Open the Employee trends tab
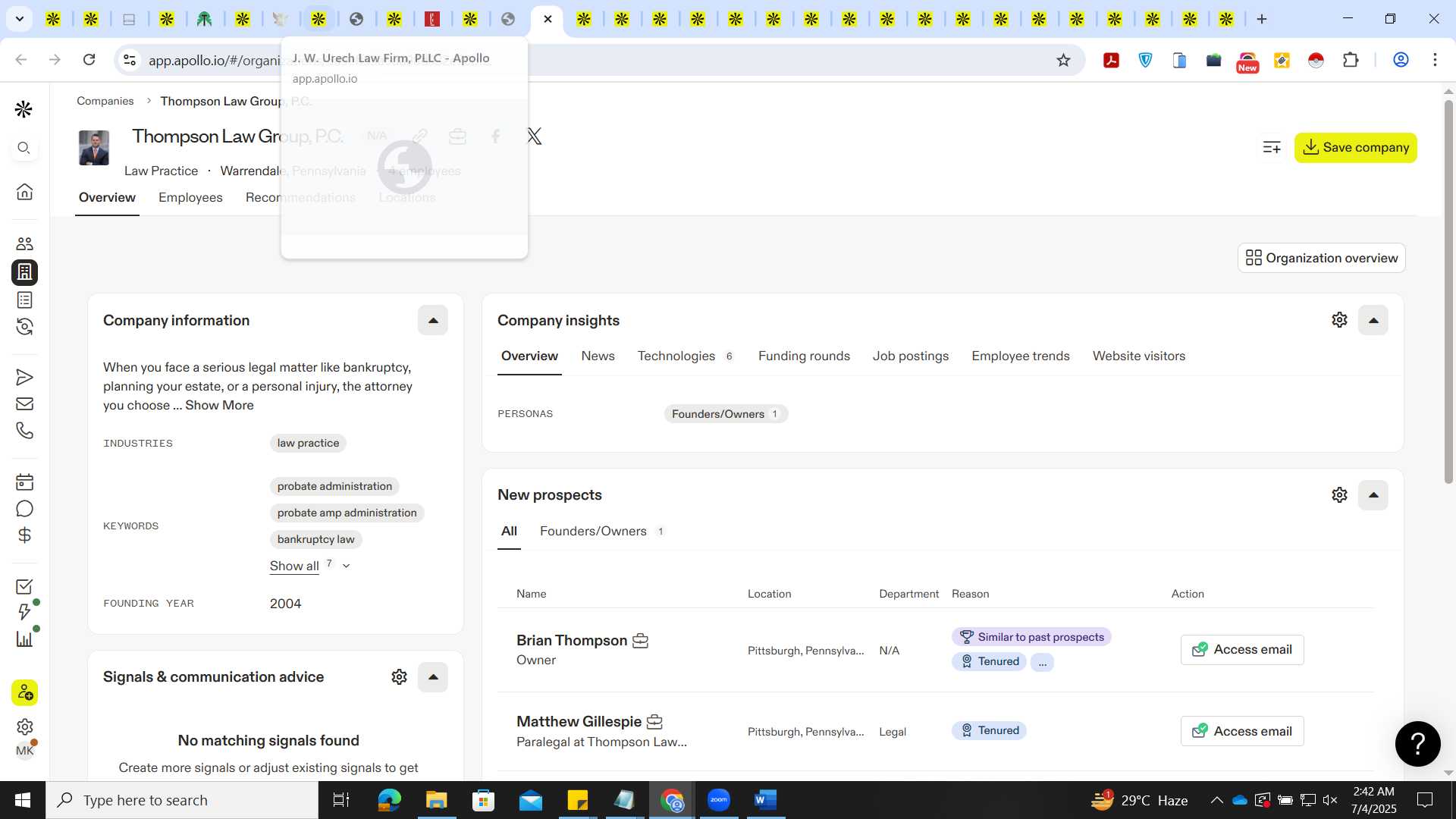The image size is (1456, 819). pos(1020,356)
